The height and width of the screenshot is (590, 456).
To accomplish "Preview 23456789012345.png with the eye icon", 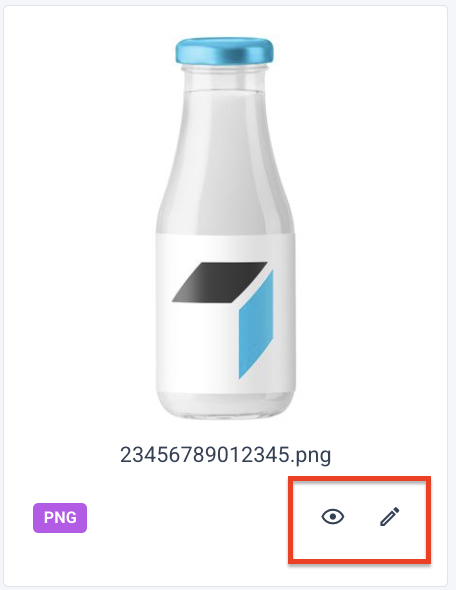I will click(x=333, y=517).
